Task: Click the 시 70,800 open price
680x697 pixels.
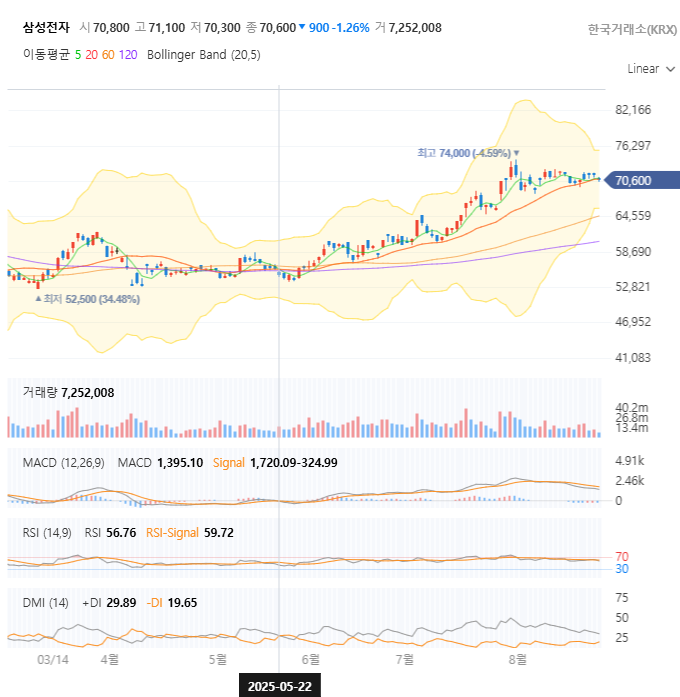Action: 104,28
